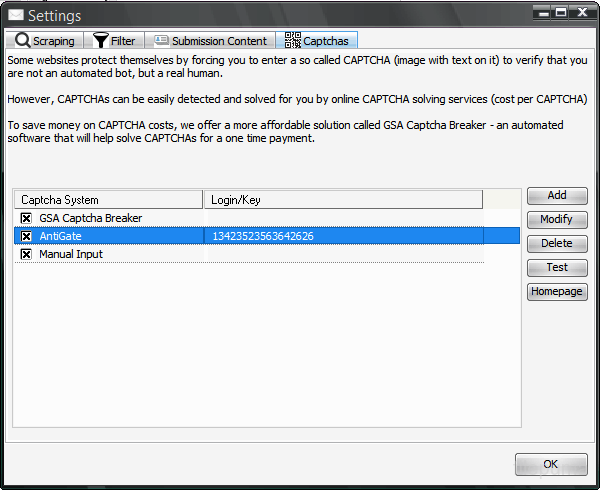Select the AntiGate key 13423523563642626
Image resolution: width=600 pixels, height=490 pixels.
(262, 236)
